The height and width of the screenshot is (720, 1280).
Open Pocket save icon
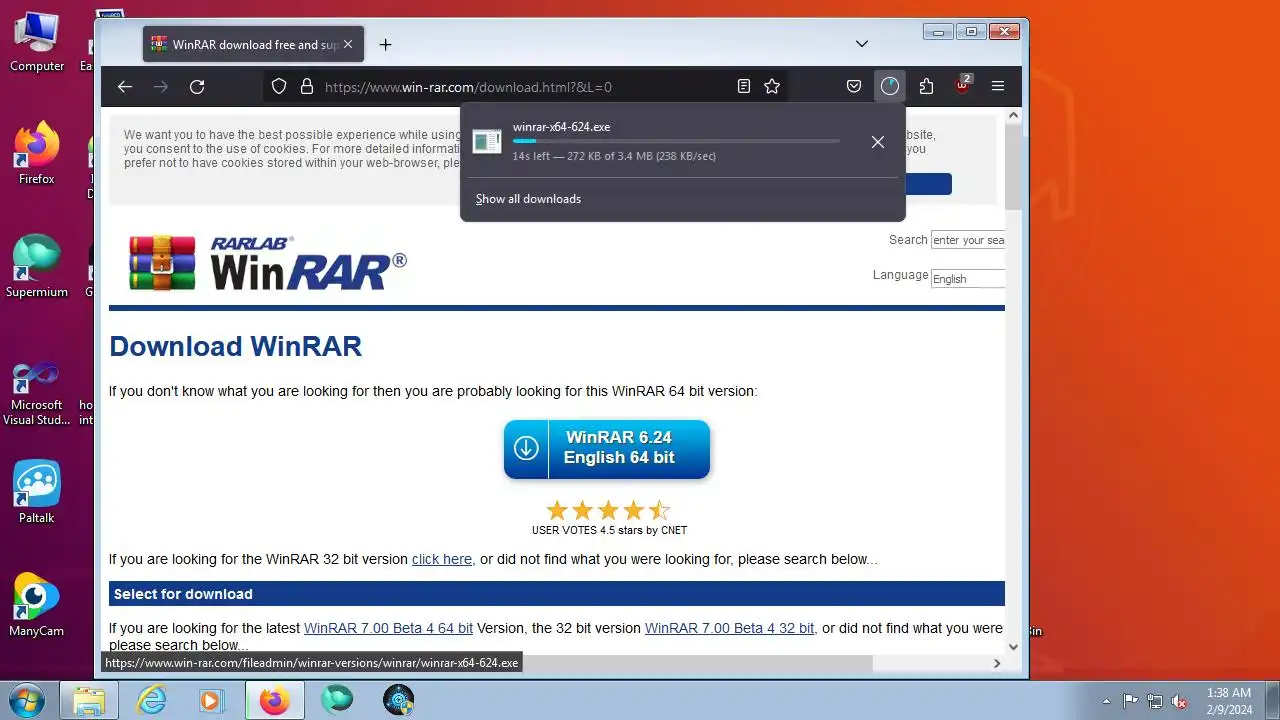(854, 87)
